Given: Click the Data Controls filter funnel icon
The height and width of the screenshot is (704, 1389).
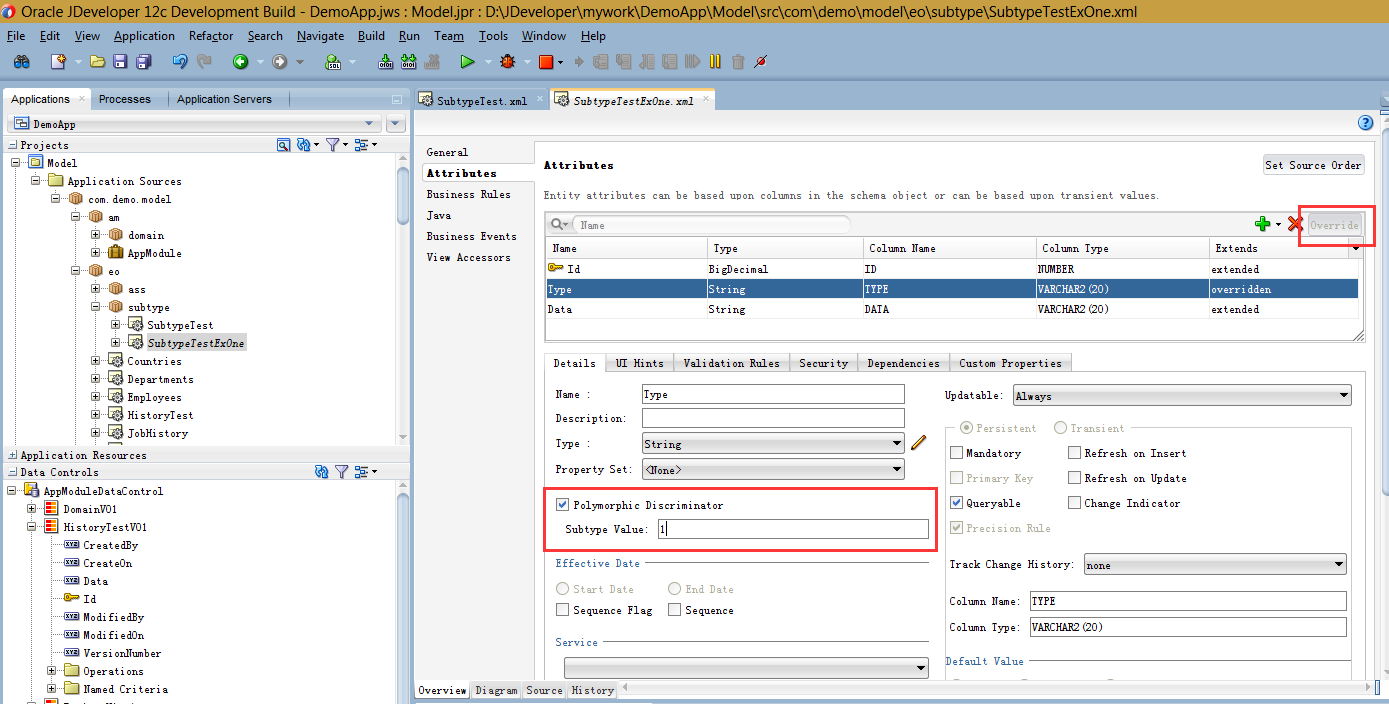Looking at the screenshot, I should tap(341, 472).
